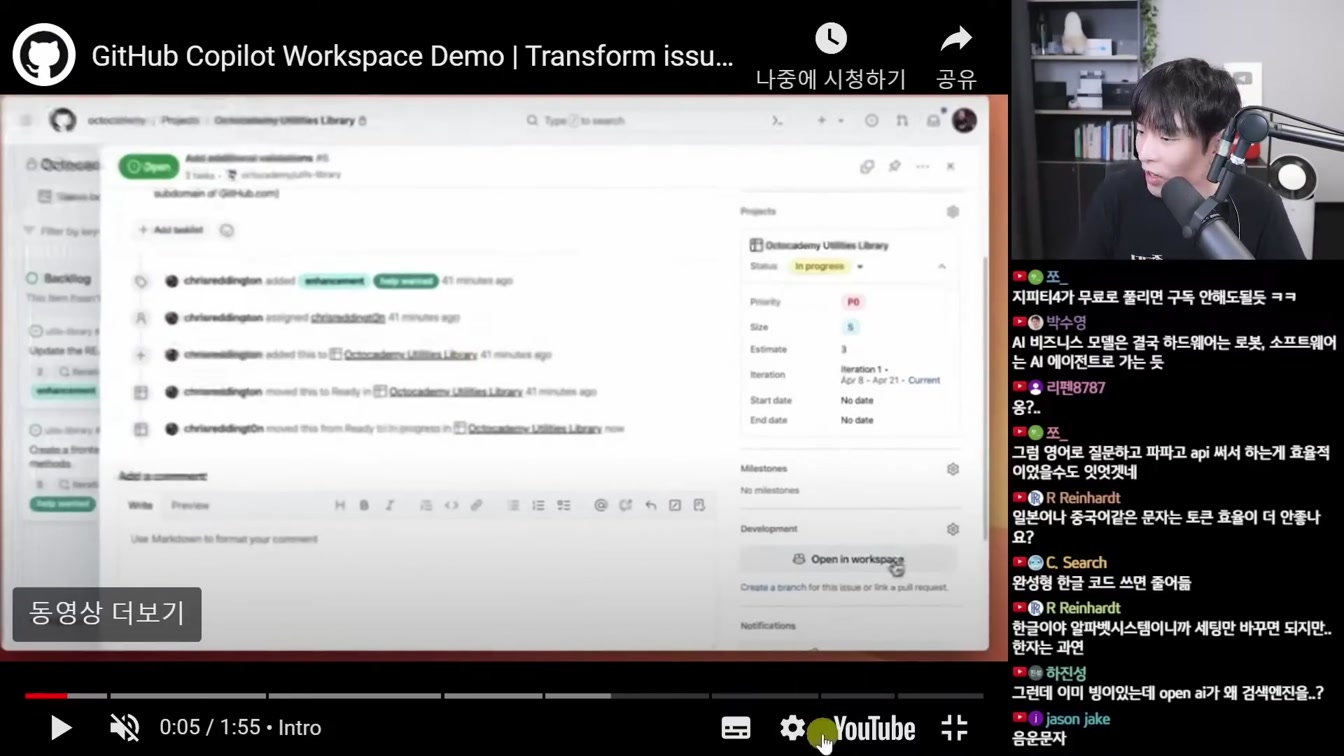Toggle Bold formatting in the comment toolbar
This screenshot has height=756, width=1344.
[x=364, y=505]
